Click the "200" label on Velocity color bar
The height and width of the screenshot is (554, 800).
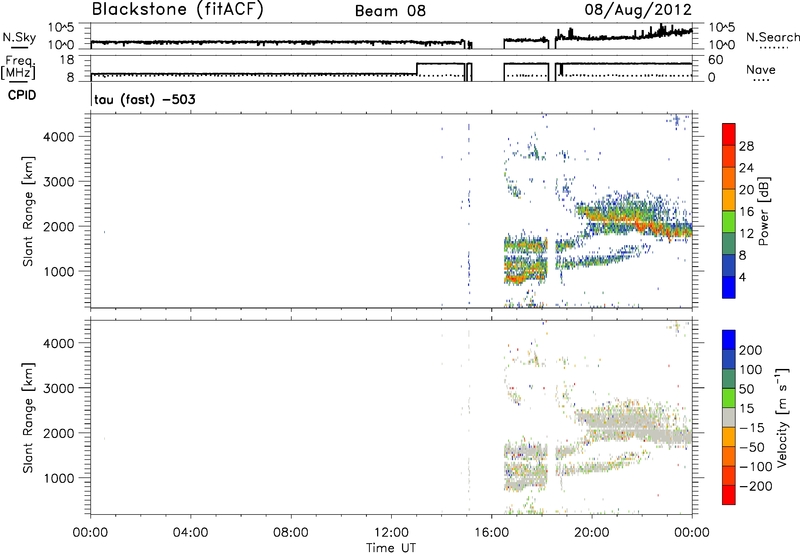tap(751, 350)
